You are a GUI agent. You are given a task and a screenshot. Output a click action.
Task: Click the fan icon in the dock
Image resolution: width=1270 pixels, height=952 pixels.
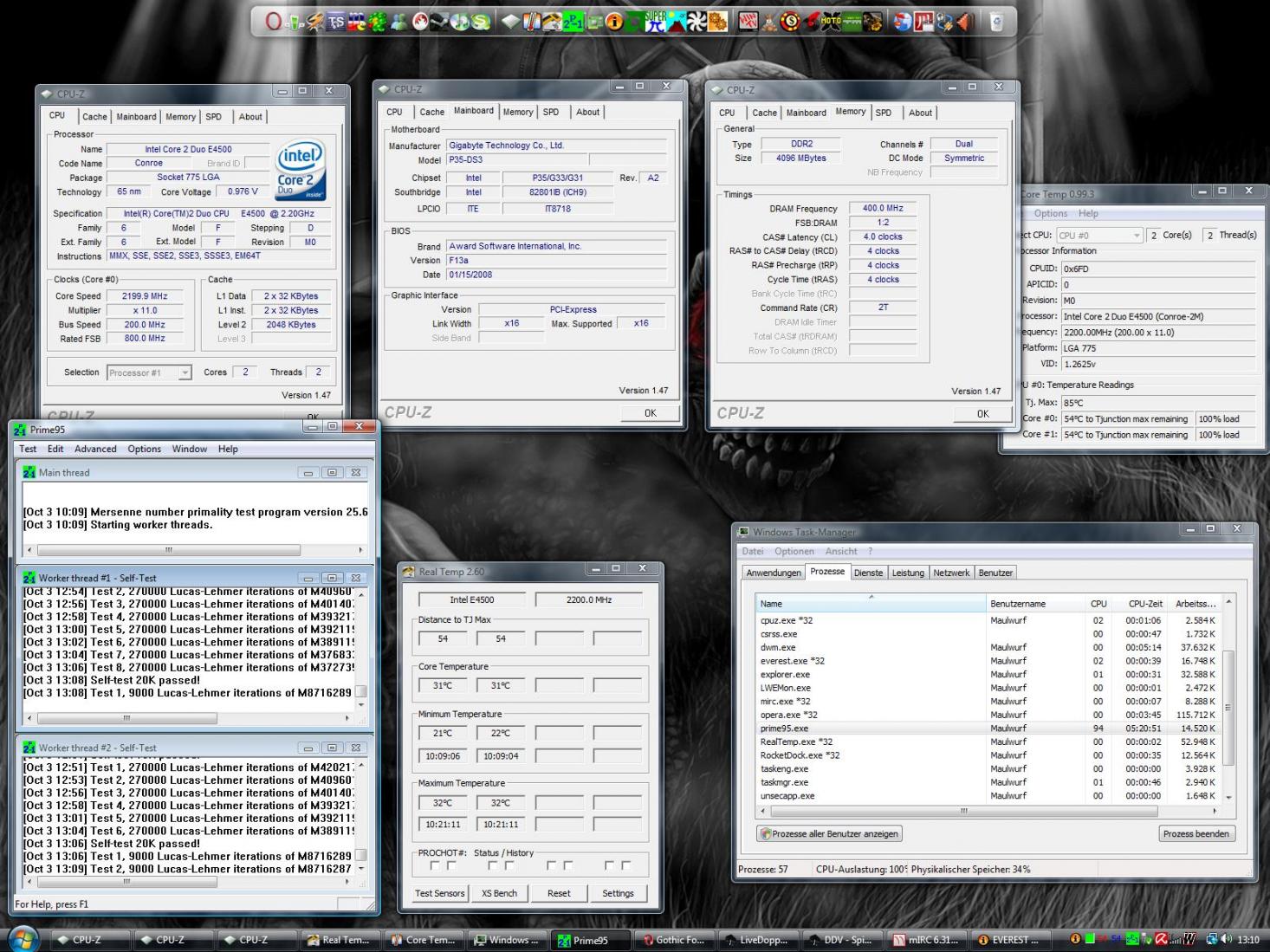click(697, 22)
